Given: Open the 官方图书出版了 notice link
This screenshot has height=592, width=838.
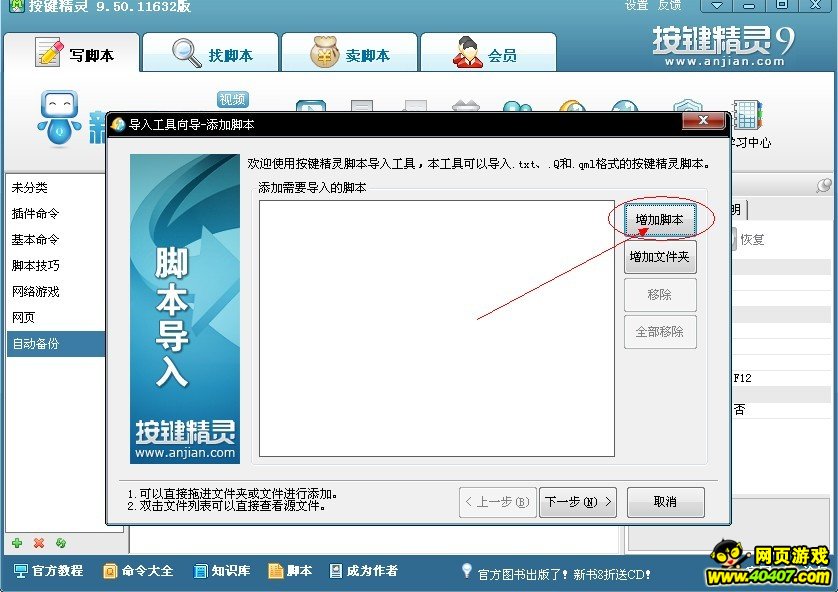Looking at the screenshot, I should pos(564,574).
